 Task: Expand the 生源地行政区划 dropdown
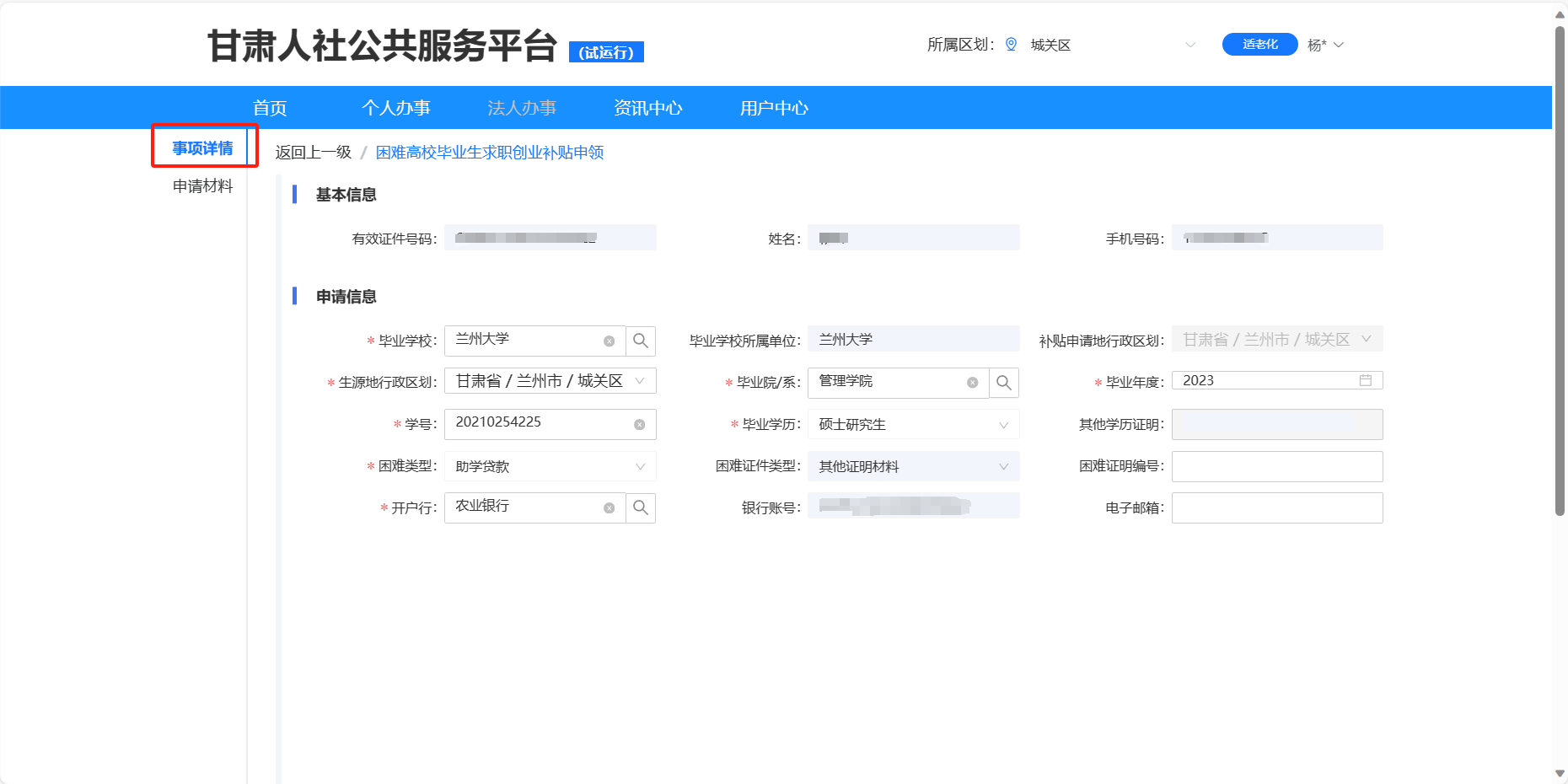click(x=640, y=381)
